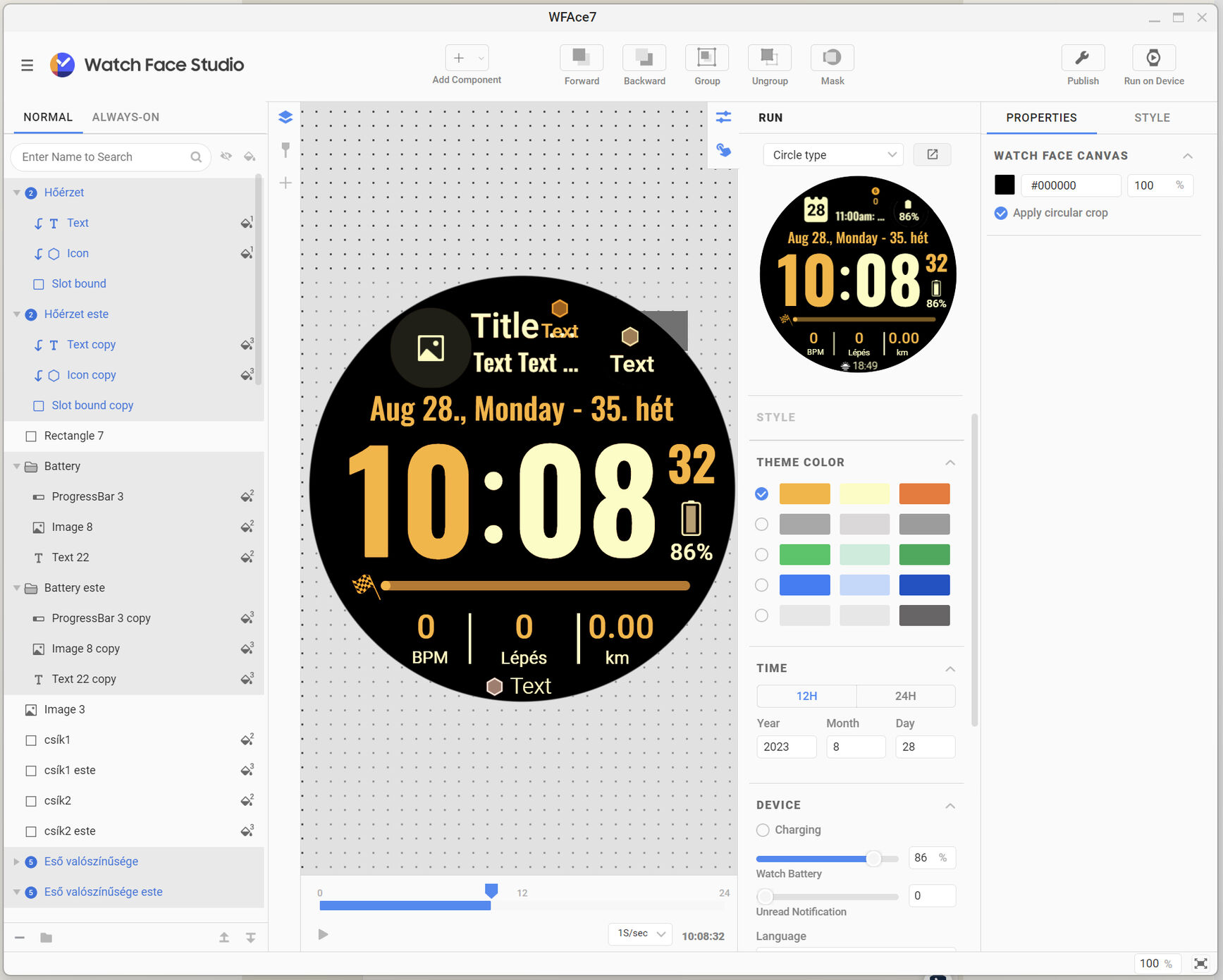This screenshot has height=980, width=1223.
Task: Play the timeline preview
Action: [x=323, y=934]
